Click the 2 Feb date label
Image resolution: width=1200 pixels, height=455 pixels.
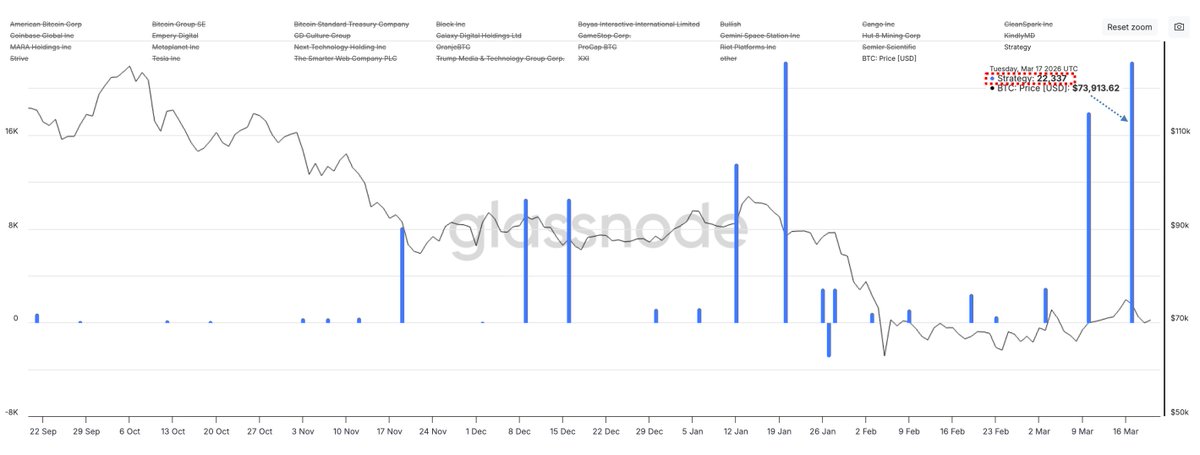(866, 432)
